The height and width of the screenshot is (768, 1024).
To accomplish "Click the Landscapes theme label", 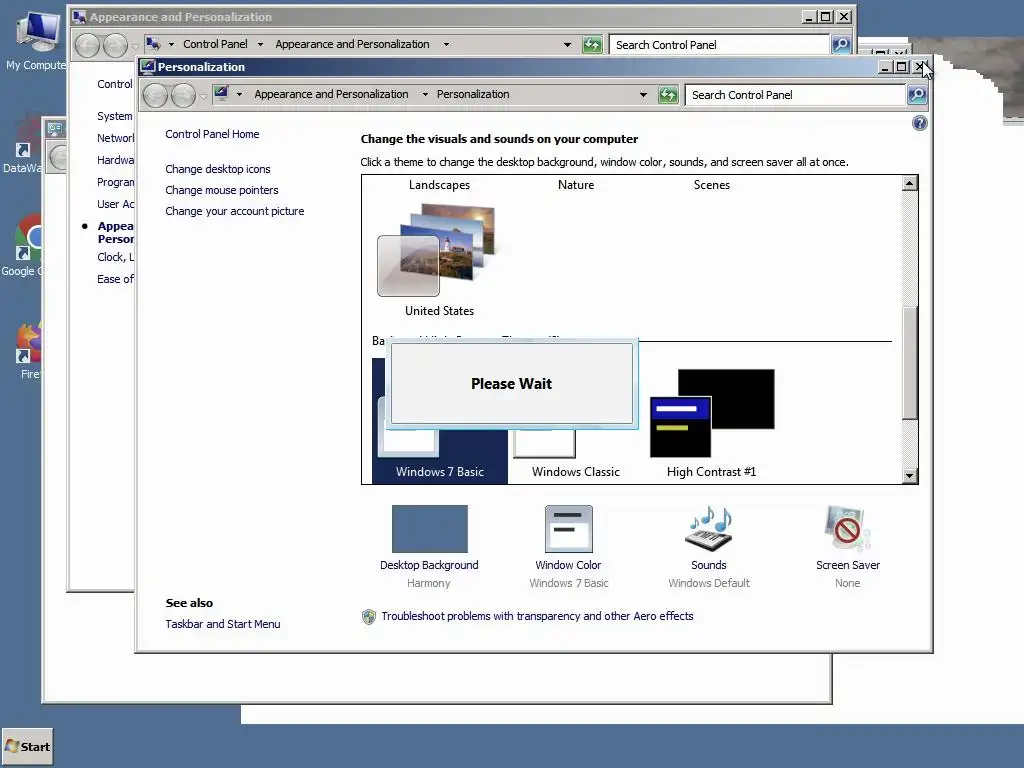I will pyautogui.click(x=440, y=185).
